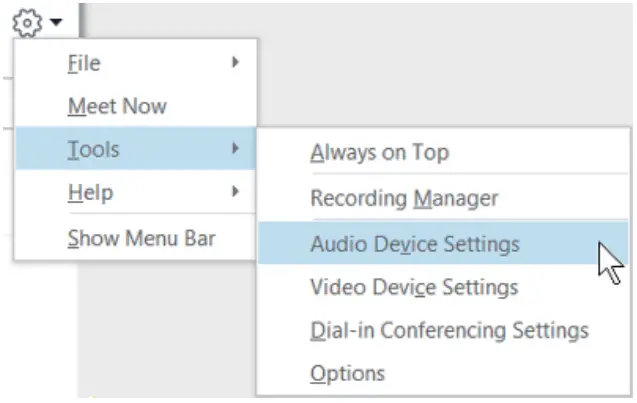The image size is (637, 403).
Task: Open Recording Manager
Action: pyautogui.click(x=404, y=198)
